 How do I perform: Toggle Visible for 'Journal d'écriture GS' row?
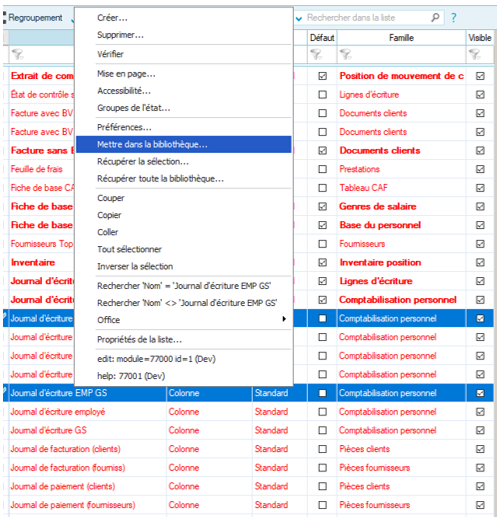coord(480,430)
